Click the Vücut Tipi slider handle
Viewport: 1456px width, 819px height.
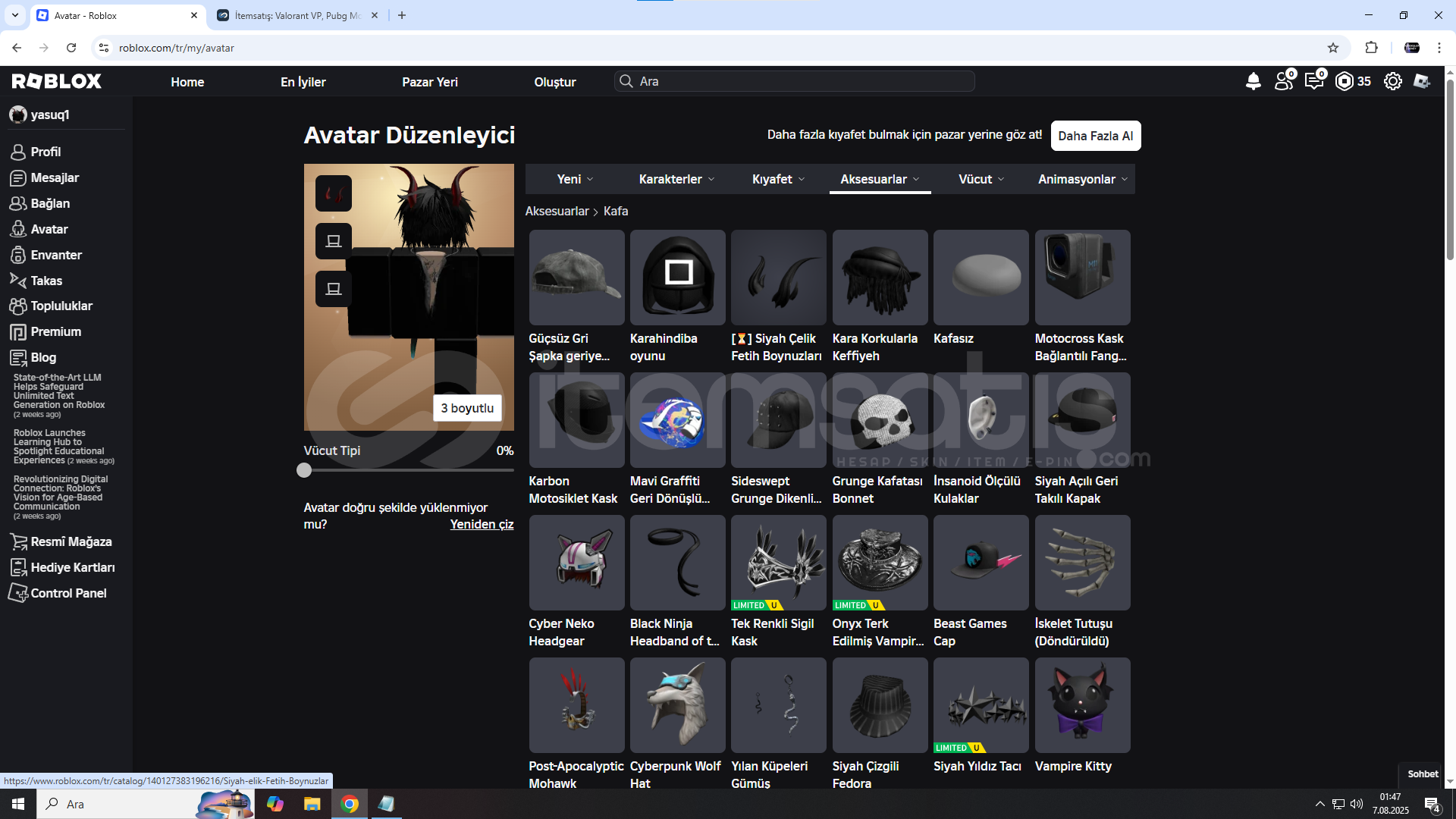click(x=304, y=470)
